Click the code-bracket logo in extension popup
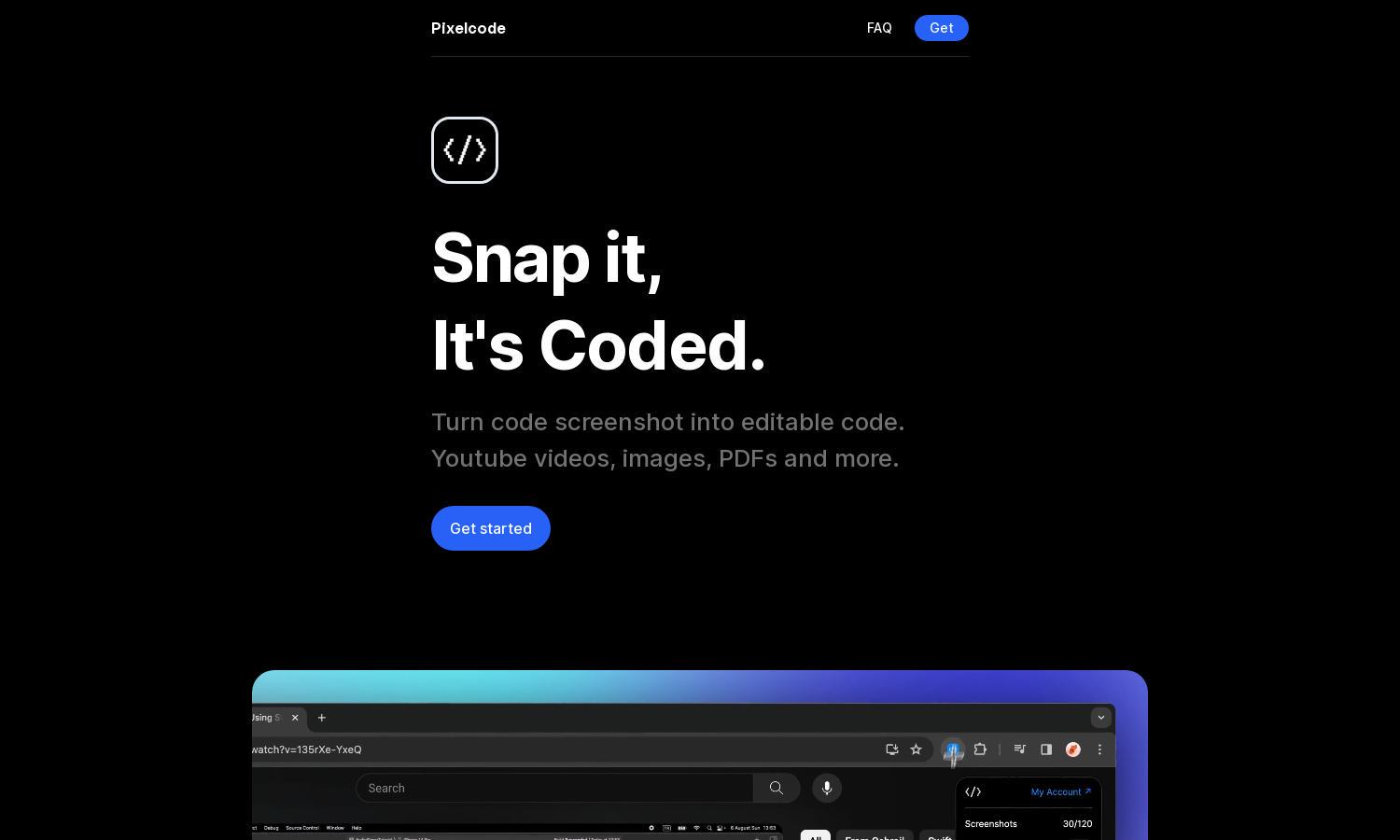The image size is (1400, 840). (x=973, y=791)
